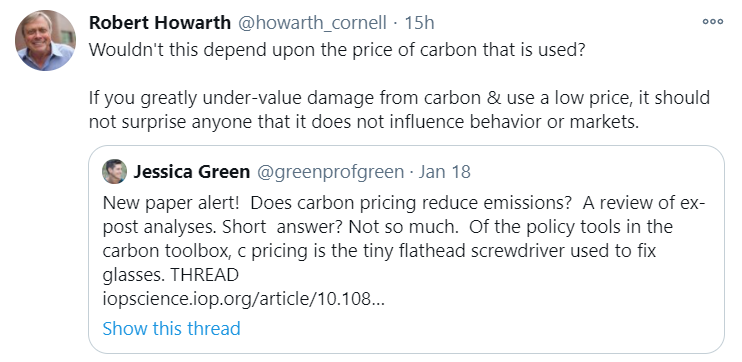Click the flathead screwdriver sentence

380,238
